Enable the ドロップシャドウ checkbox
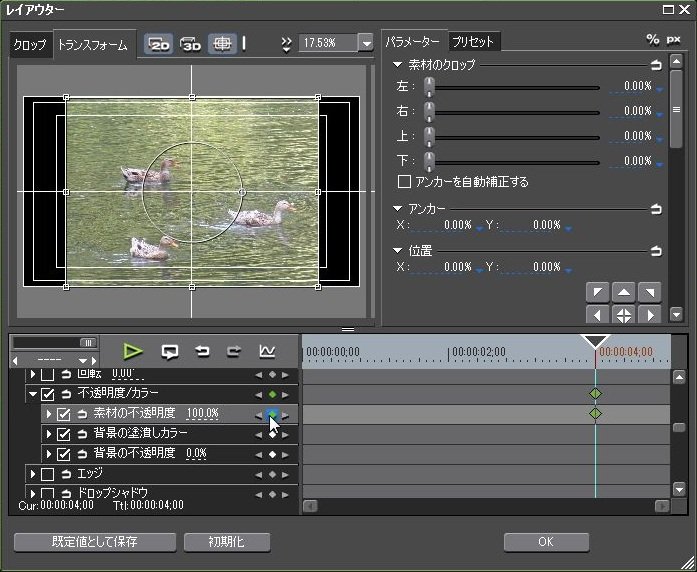 [x=48, y=493]
